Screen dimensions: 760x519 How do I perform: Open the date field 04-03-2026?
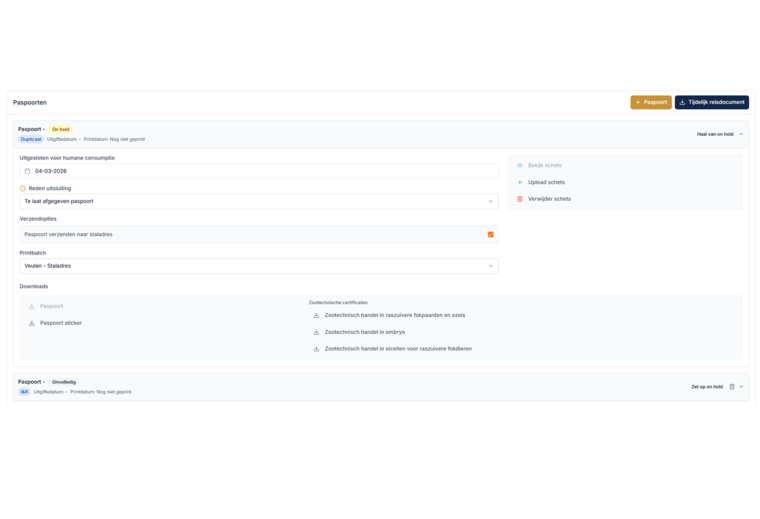coord(259,171)
